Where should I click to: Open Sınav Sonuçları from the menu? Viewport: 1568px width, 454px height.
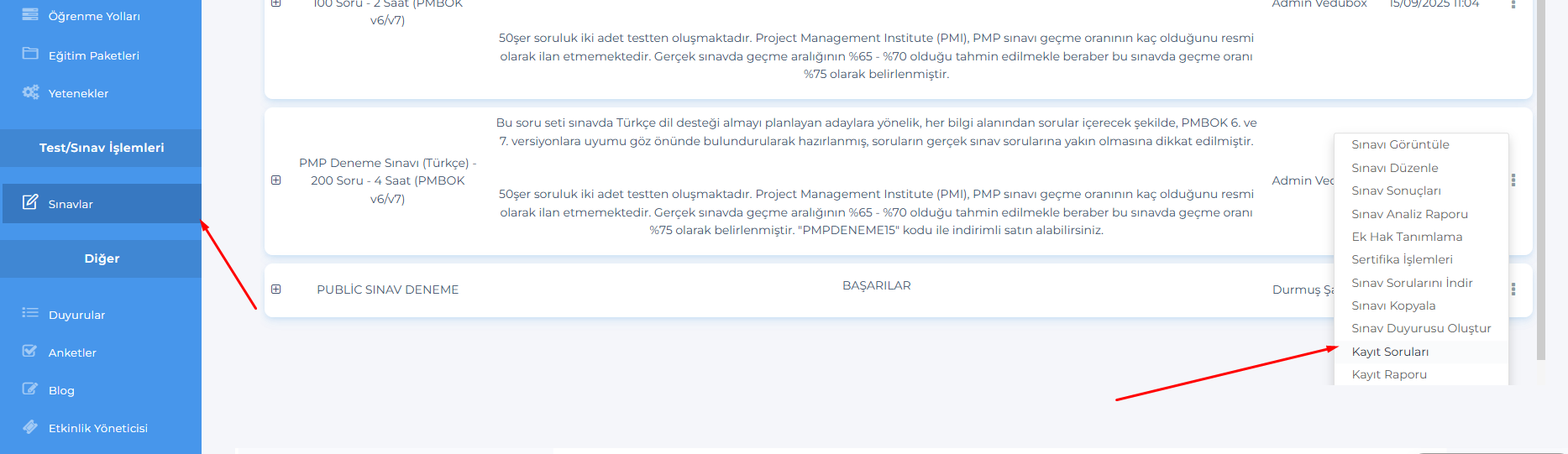1396,190
